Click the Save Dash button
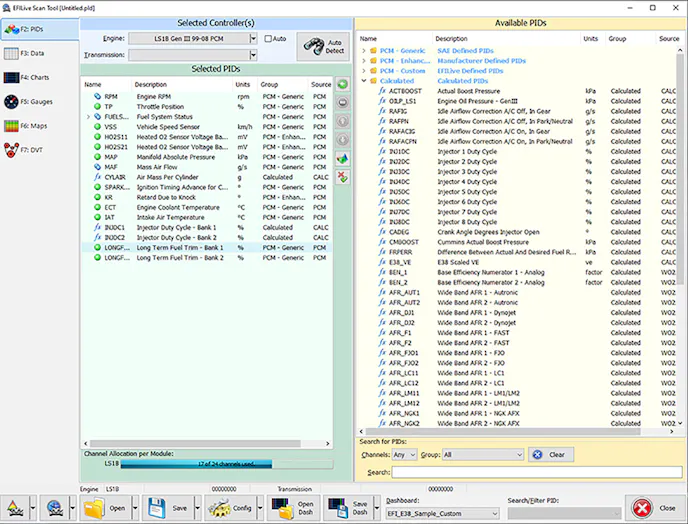688x524 pixels. click(348, 508)
